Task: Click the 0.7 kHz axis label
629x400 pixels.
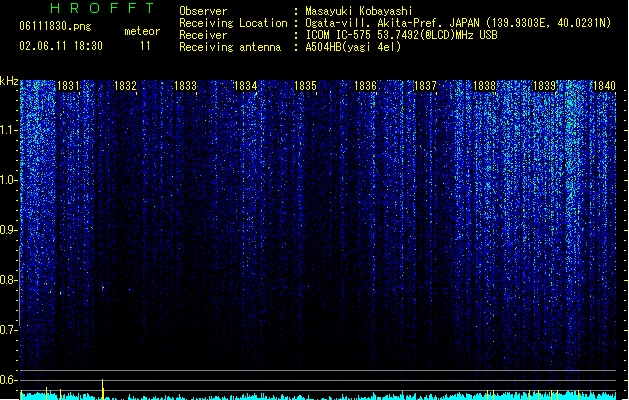Action: pyautogui.click(x=8, y=330)
